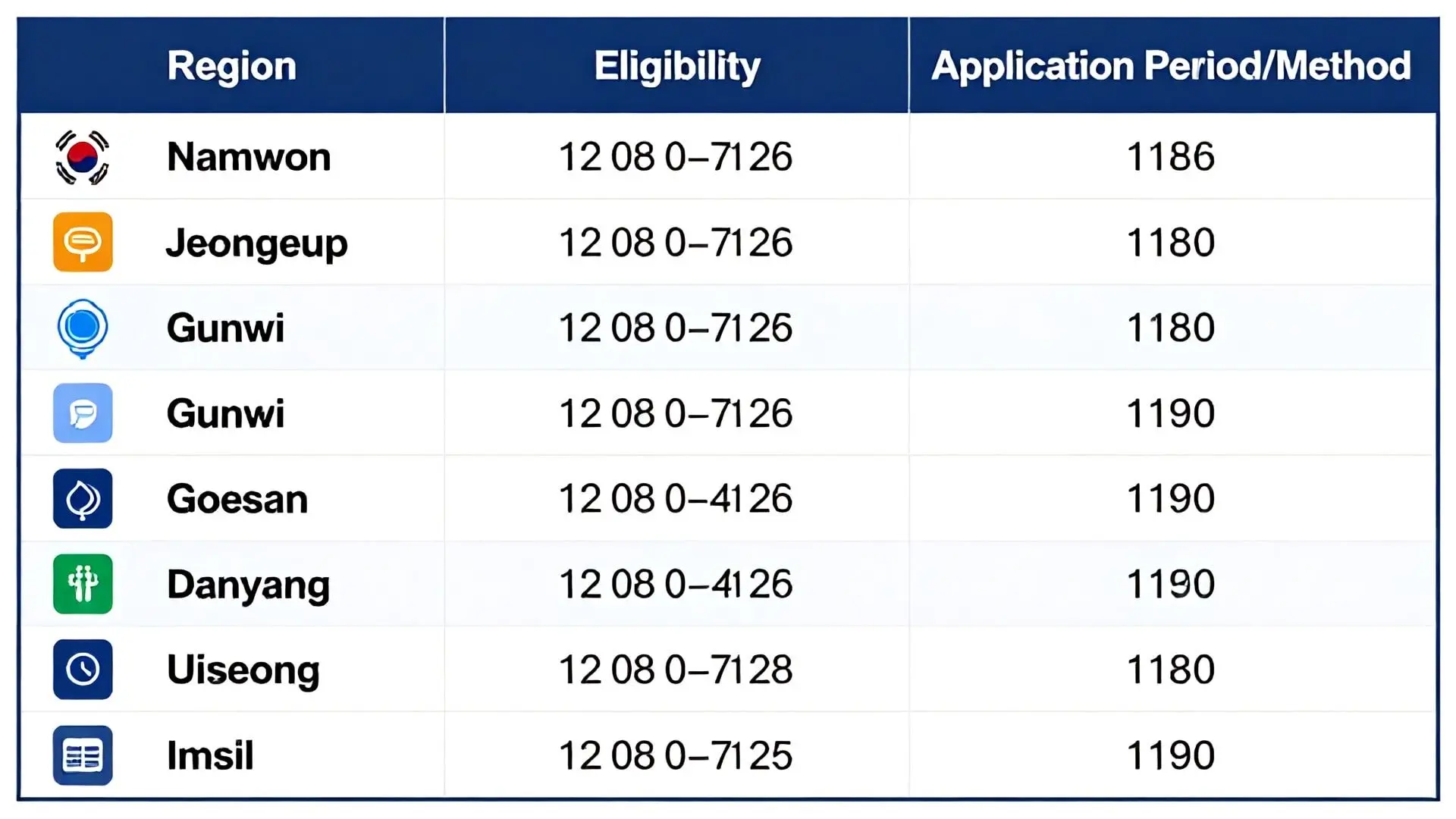Viewport: 1456px width, 819px height.
Task: Select the Imsil region name
Action: 210,756
